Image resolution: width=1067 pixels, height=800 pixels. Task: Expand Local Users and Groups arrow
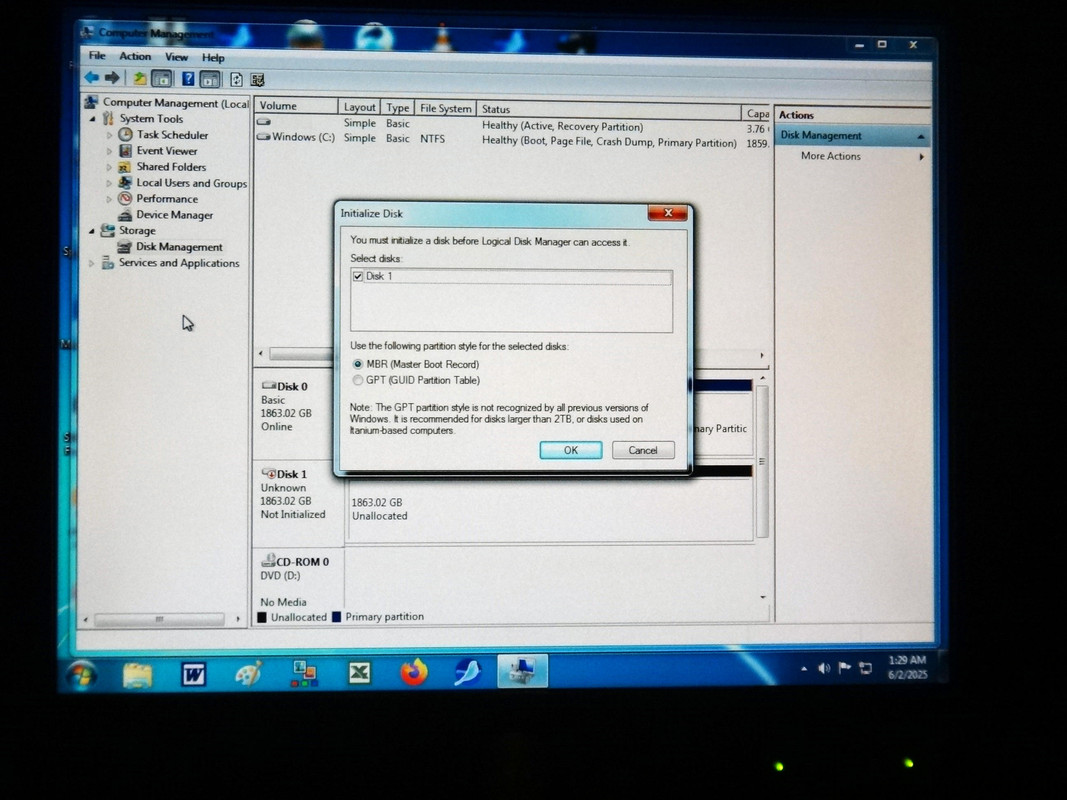click(x=109, y=183)
